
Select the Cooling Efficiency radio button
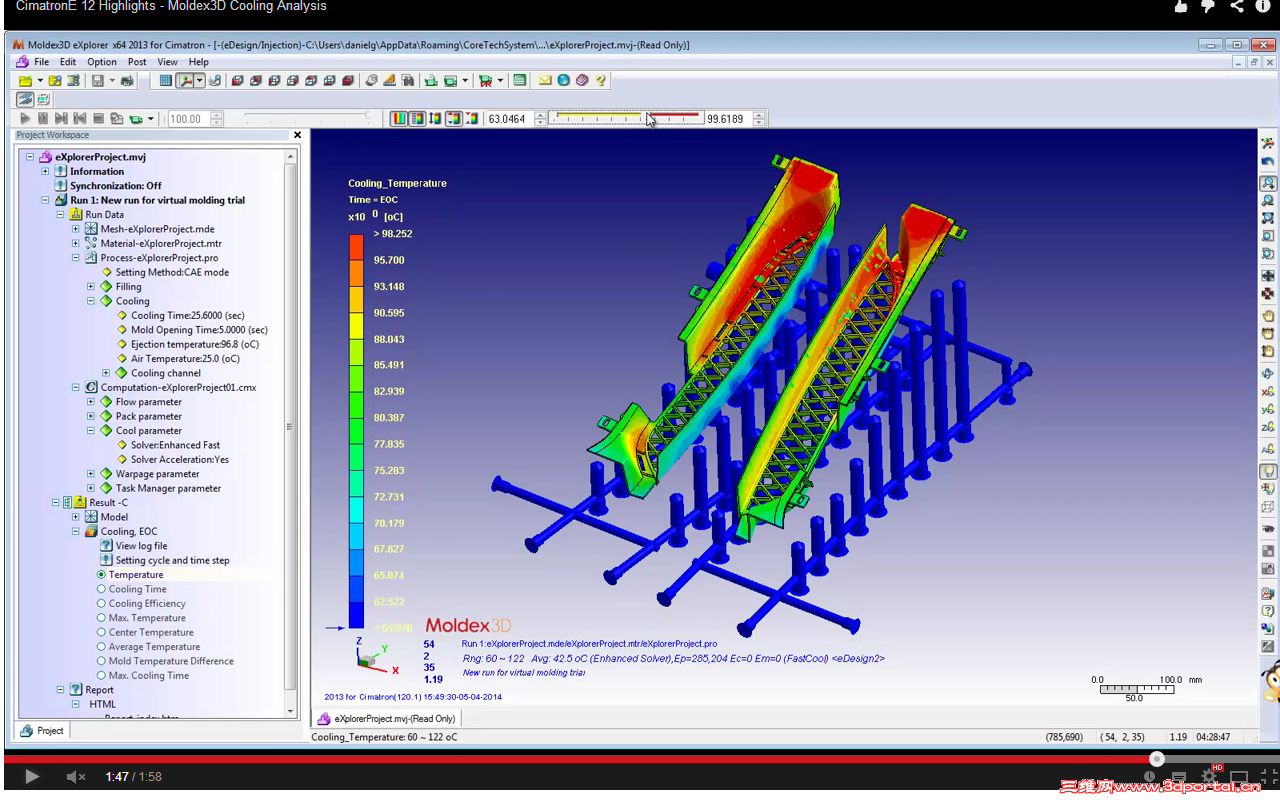coord(101,604)
